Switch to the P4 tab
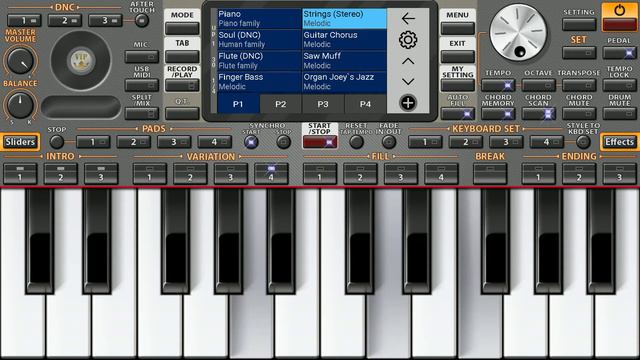Image resolution: width=640 pixels, height=360 pixels. pos(365,104)
